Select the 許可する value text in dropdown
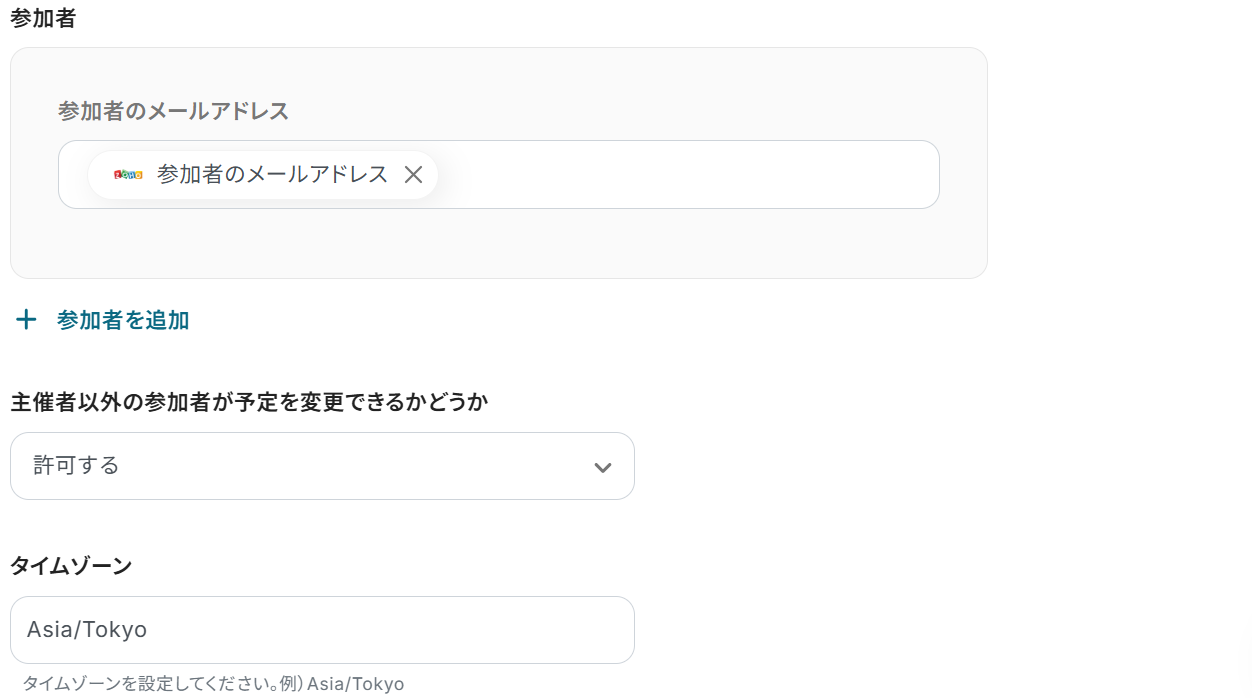The image size is (1252, 698). coord(76,466)
